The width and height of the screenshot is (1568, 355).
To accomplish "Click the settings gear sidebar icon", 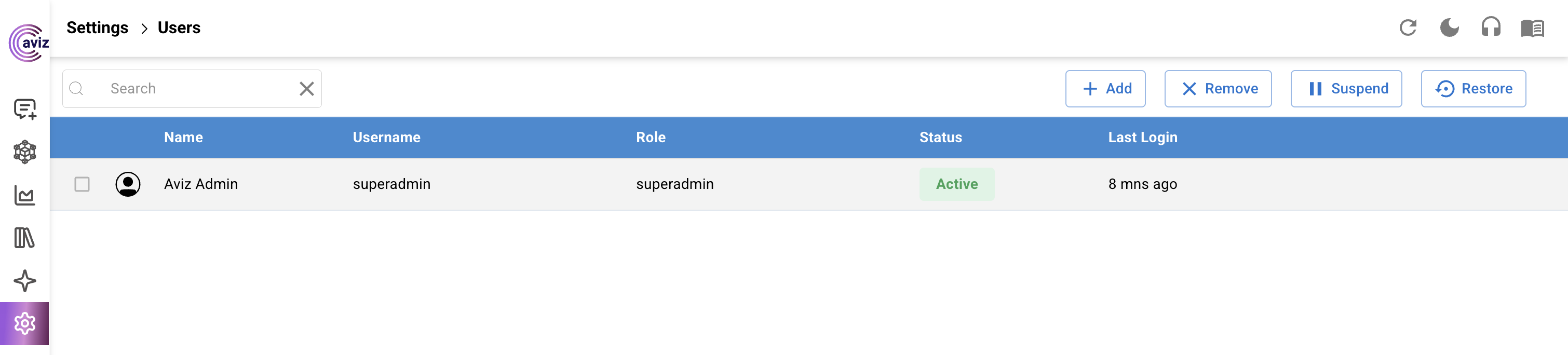I will point(25,323).
